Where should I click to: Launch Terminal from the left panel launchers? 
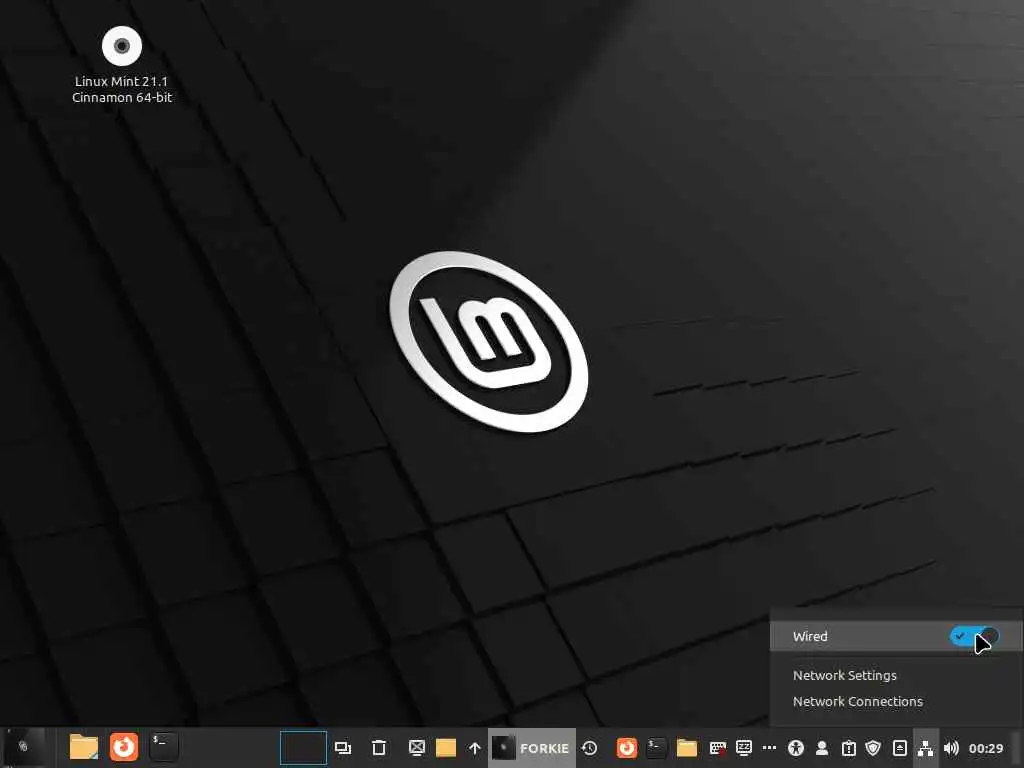click(163, 746)
